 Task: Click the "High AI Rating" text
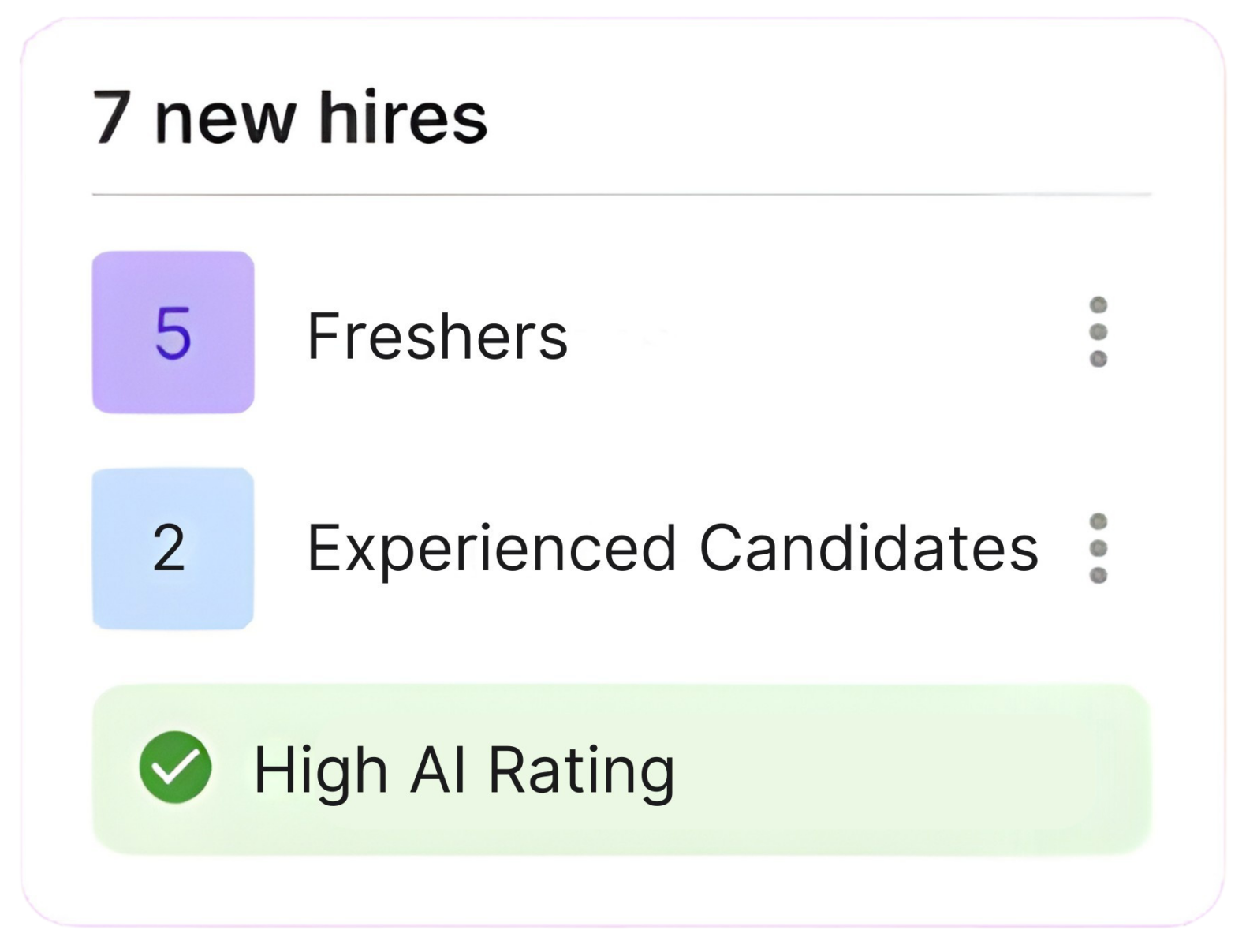(x=464, y=770)
